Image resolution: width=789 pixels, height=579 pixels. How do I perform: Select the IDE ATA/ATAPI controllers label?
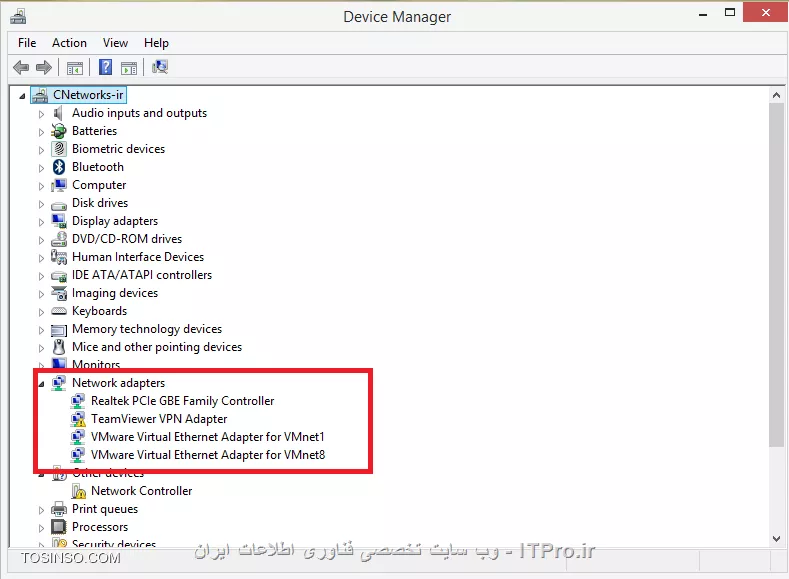tap(142, 275)
